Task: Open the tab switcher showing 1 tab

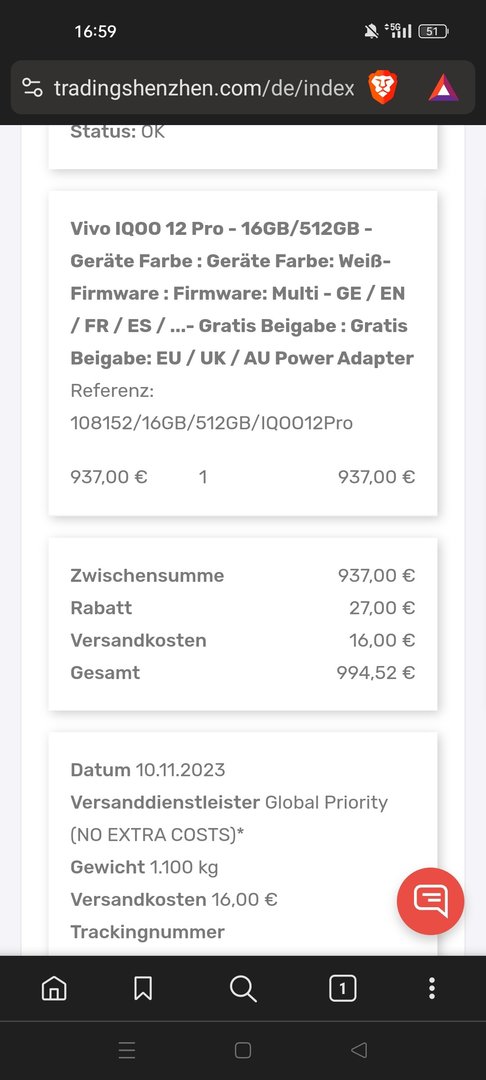Action: pos(343,988)
